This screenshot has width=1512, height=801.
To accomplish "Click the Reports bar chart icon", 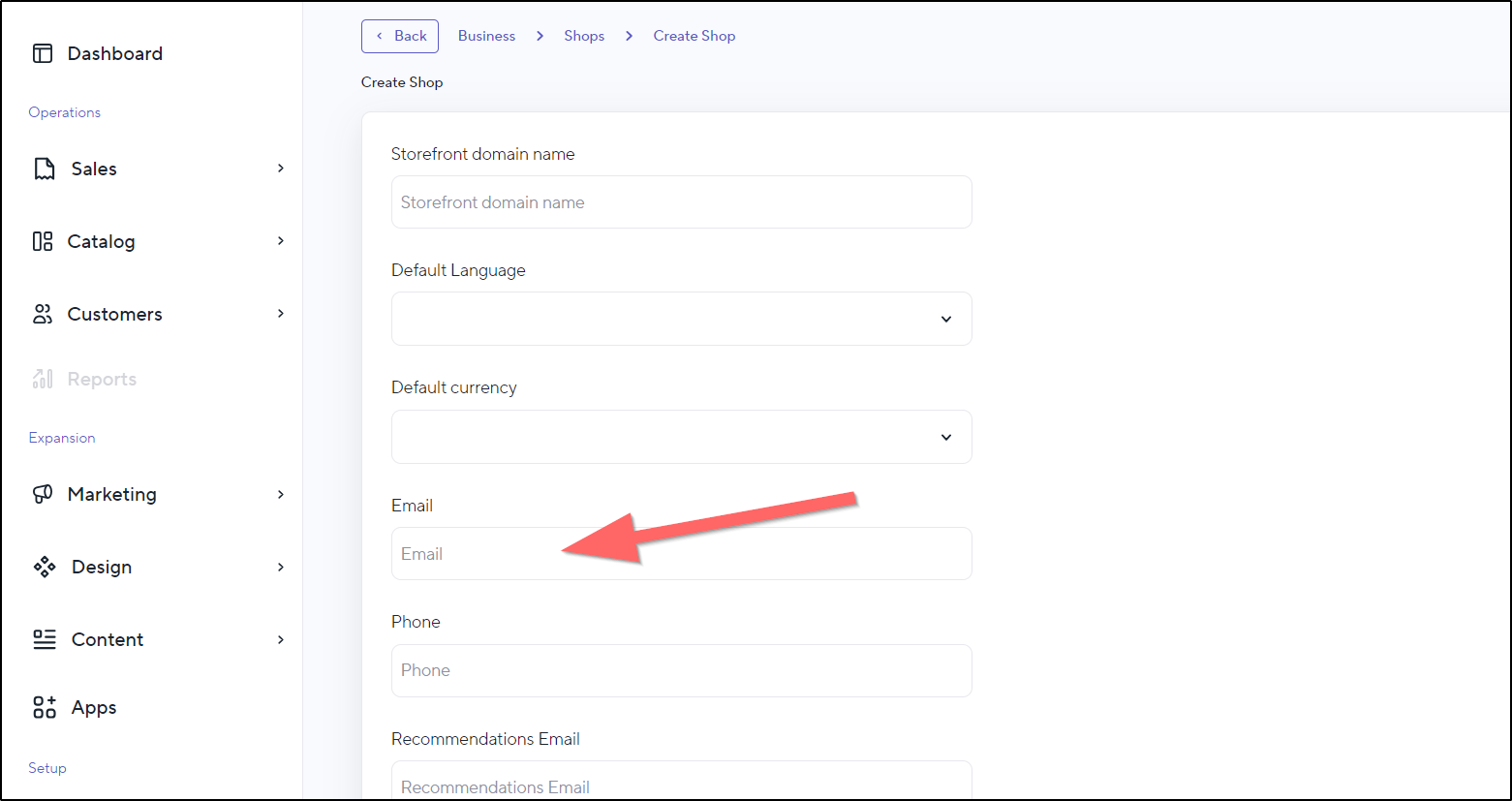I will (43, 379).
